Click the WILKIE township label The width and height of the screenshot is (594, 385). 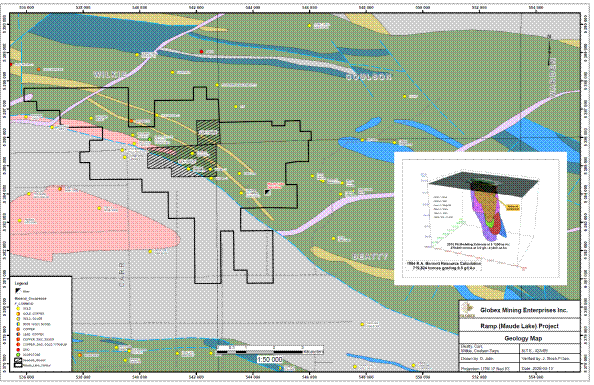110,75
